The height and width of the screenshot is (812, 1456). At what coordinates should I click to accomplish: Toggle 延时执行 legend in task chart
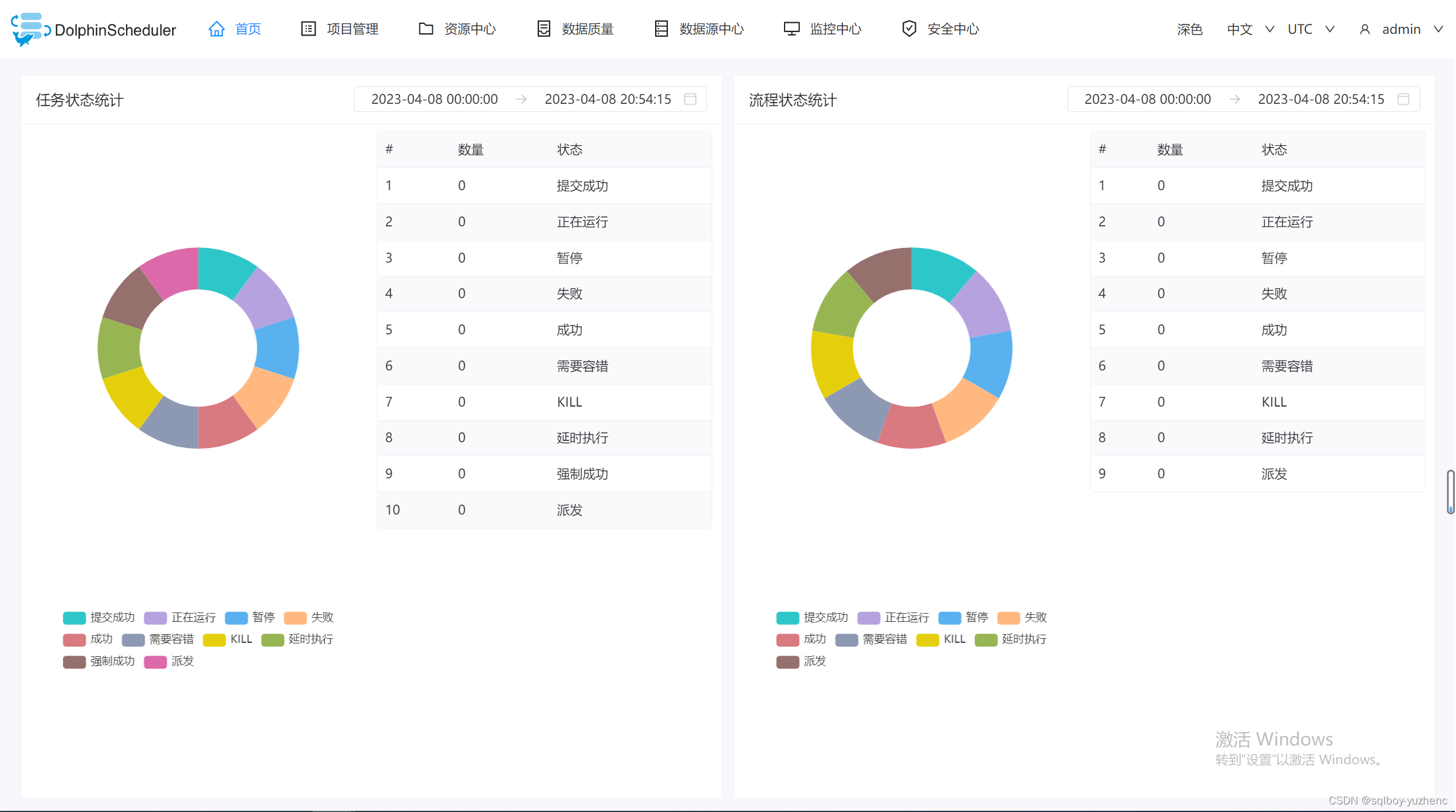click(x=297, y=639)
